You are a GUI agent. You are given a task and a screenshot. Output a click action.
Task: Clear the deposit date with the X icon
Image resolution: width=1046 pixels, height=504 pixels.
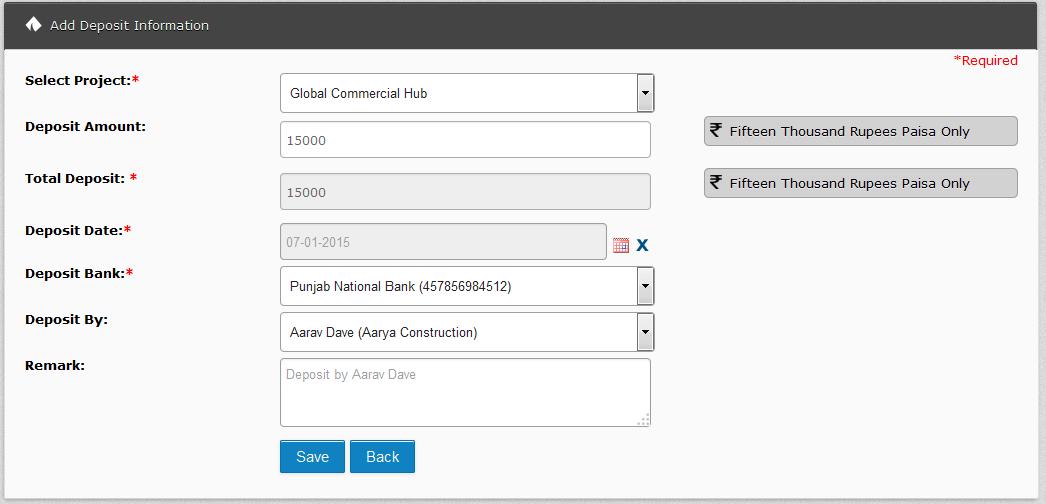point(642,245)
